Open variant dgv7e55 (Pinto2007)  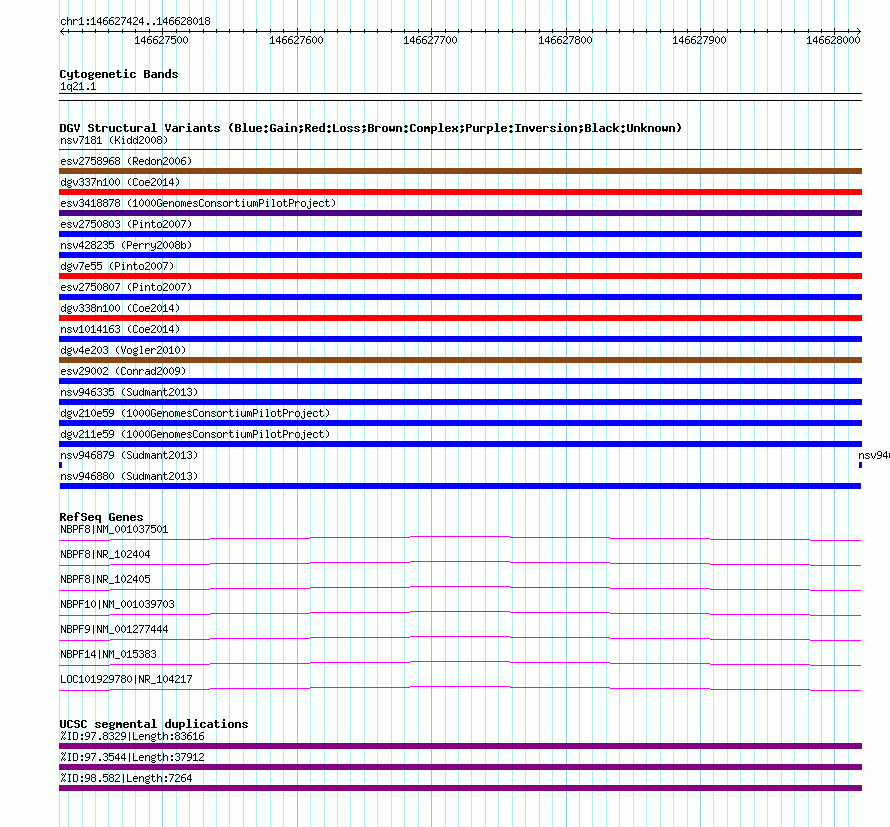pos(117,266)
